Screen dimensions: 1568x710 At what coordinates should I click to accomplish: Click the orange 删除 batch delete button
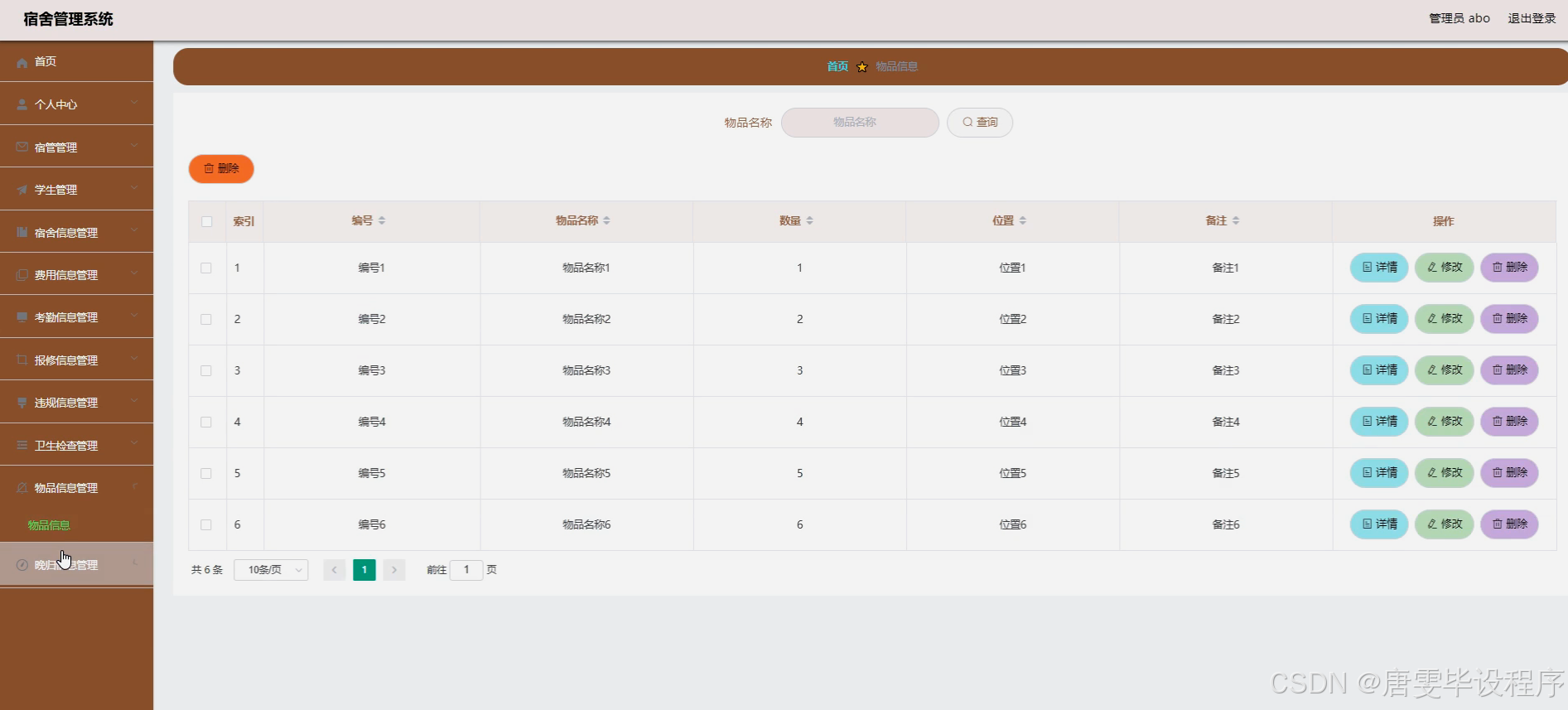(x=221, y=169)
